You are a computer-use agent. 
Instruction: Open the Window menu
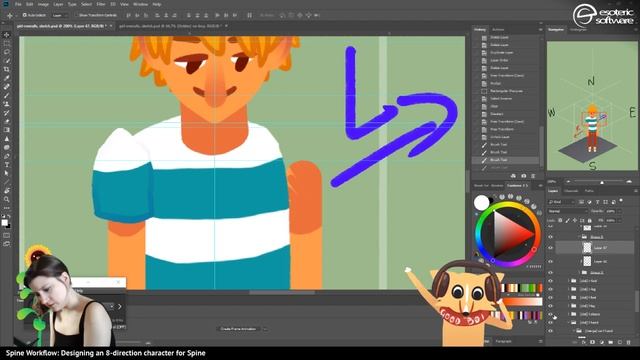click(x=140, y=4)
